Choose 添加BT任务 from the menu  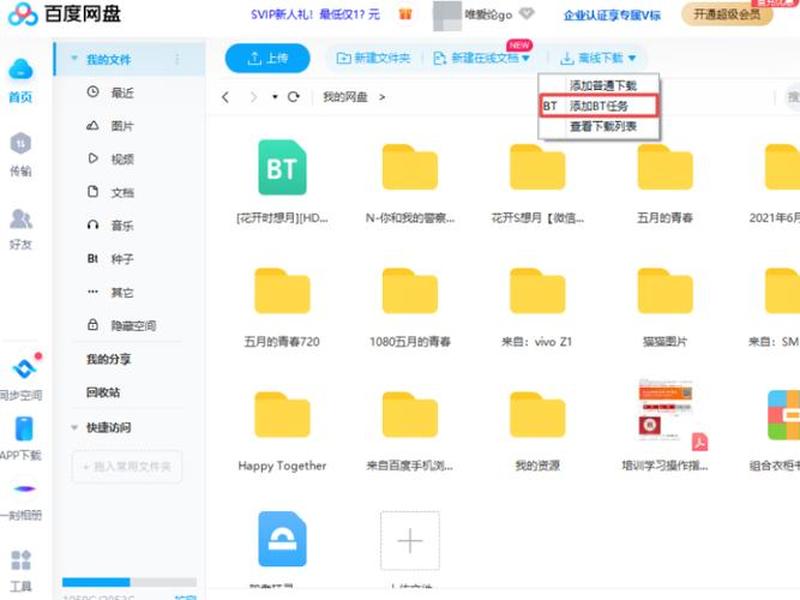pos(599,106)
